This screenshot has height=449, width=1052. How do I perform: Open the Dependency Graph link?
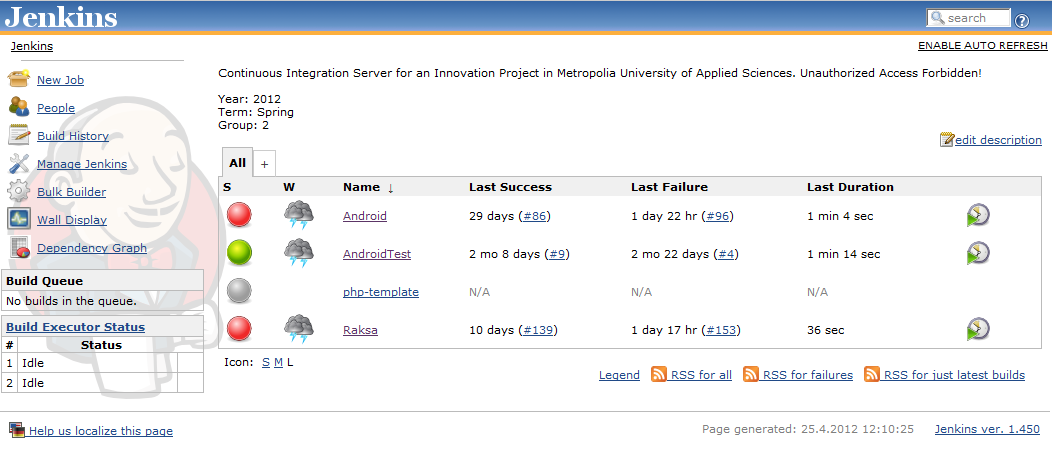pyautogui.click(x=92, y=248)
